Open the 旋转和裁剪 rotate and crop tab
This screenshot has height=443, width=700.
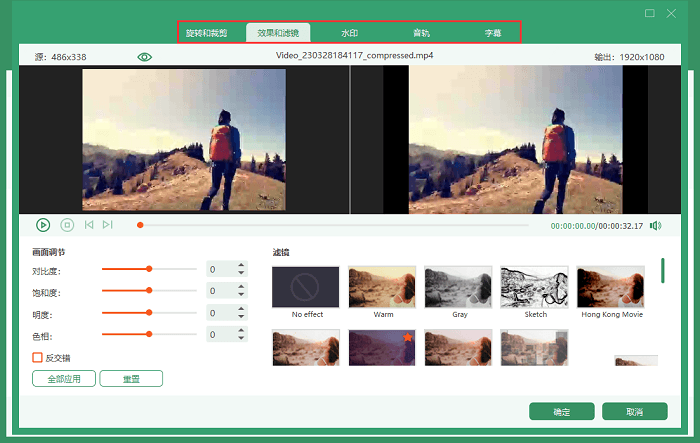coord(207,33)
